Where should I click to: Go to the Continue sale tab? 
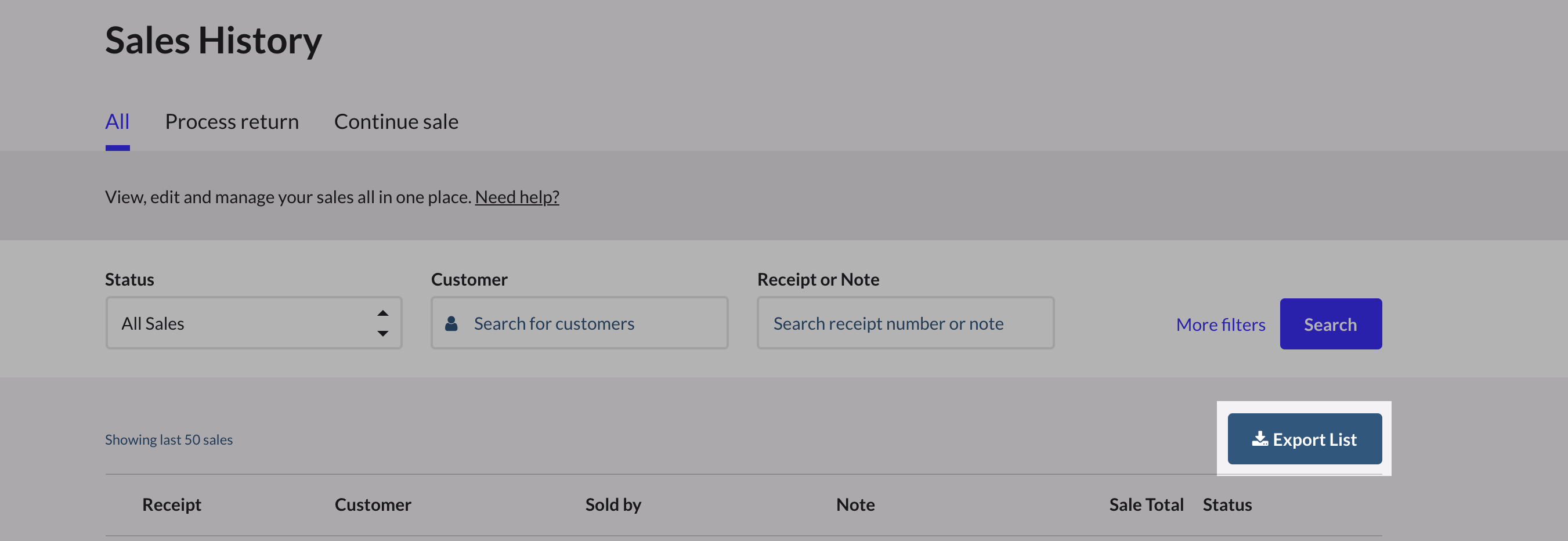(x=396, y=122)
